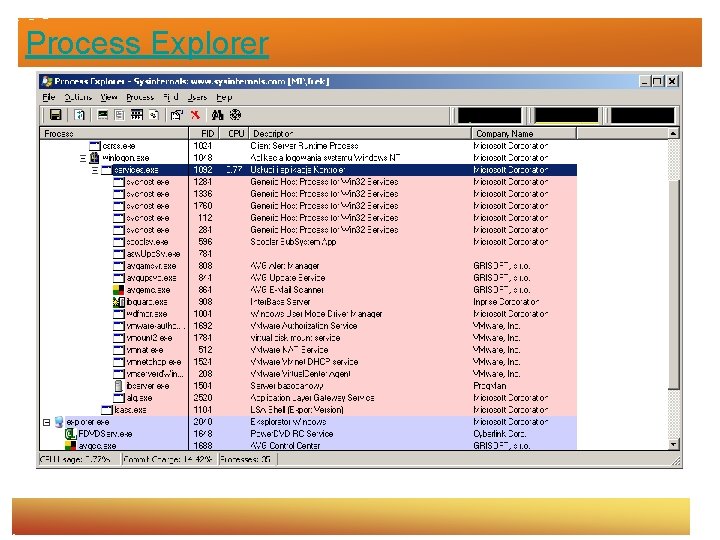Click the avgcc.exe process icon
The height and width of the screenshot is (540, 720).
click(70, 446)
